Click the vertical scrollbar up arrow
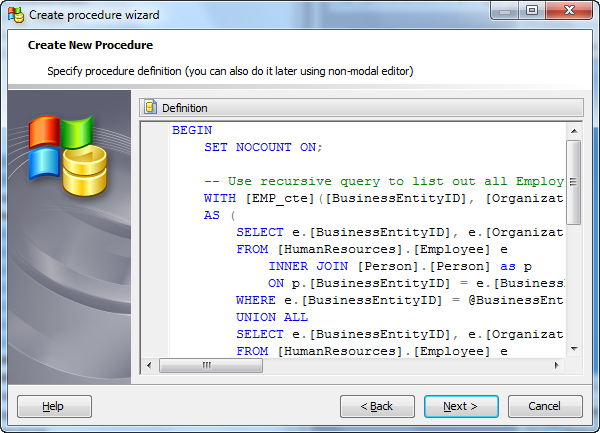Image resolution: width=600 pixels, height=433 pixels. (573, 130)
